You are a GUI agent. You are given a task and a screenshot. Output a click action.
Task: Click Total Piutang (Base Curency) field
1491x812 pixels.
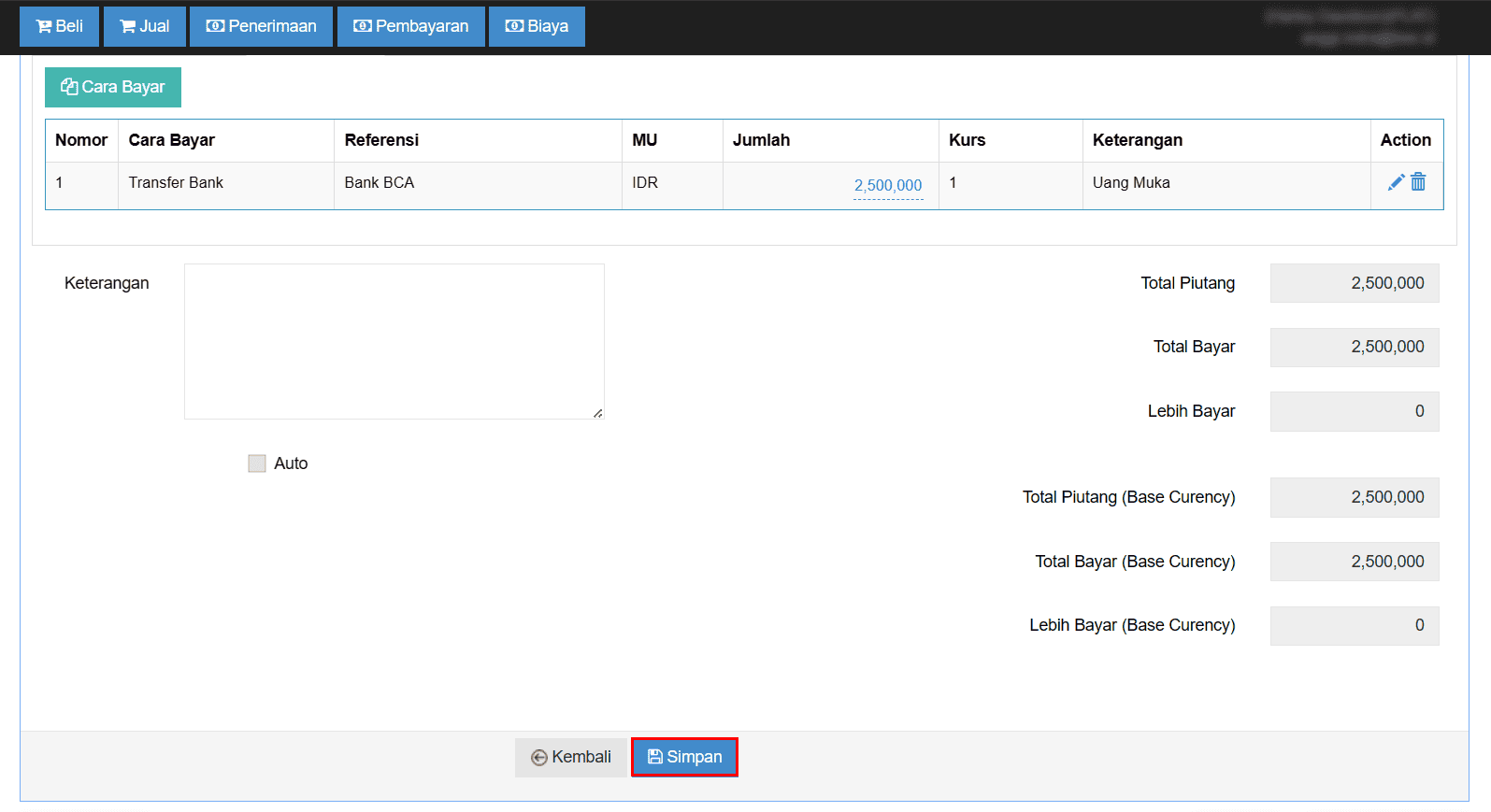pyautogui.click(x=1355, y=497)
